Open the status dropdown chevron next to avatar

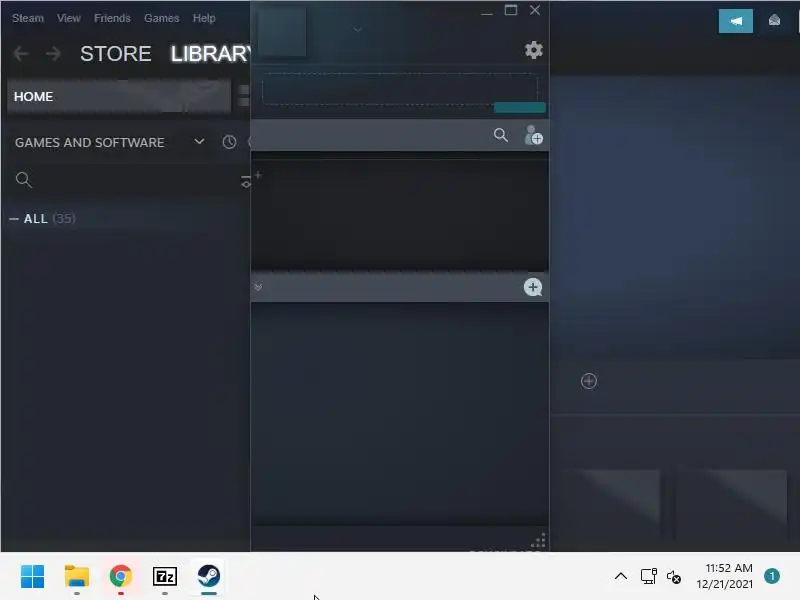tap(358, 30)
